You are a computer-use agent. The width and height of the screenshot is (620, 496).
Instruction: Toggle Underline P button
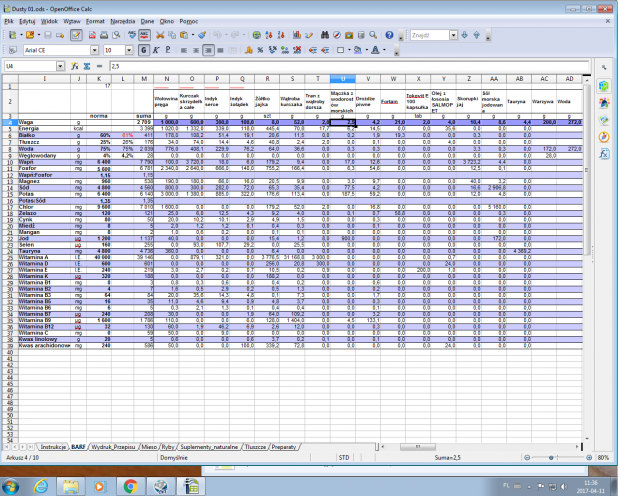pyautogui.click(x=168, y=50)
